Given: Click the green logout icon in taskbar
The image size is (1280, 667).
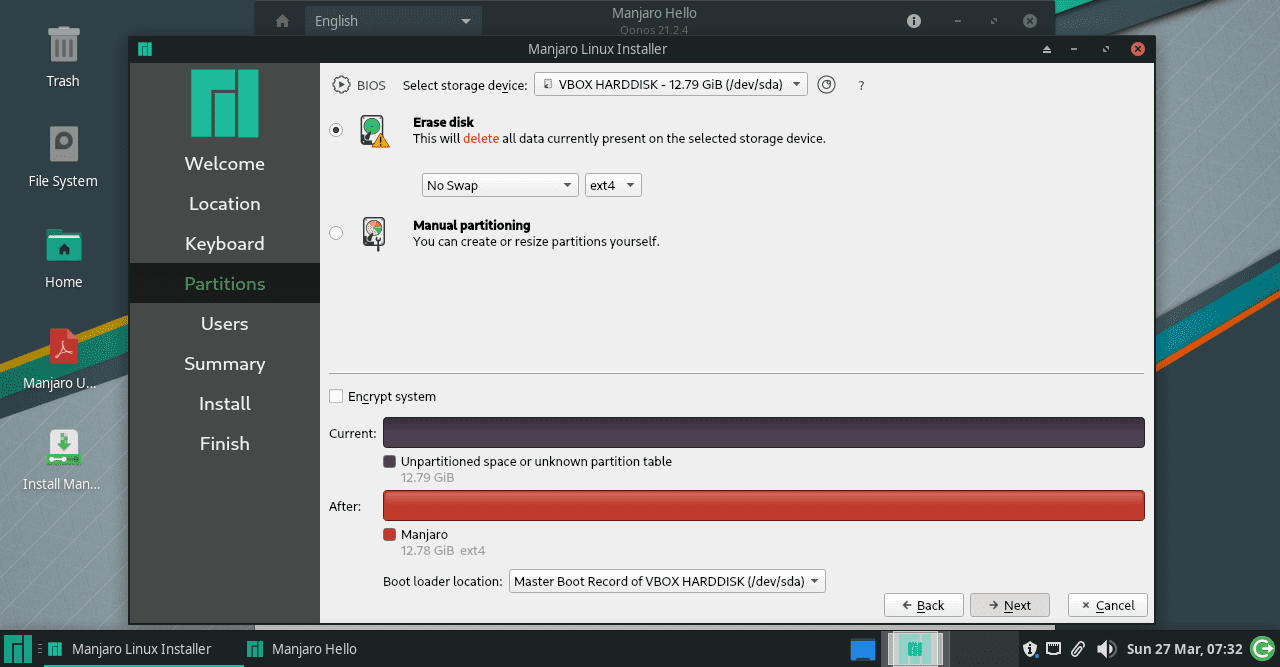Looking at the screenshot, I should click(x=1263, y=649).
